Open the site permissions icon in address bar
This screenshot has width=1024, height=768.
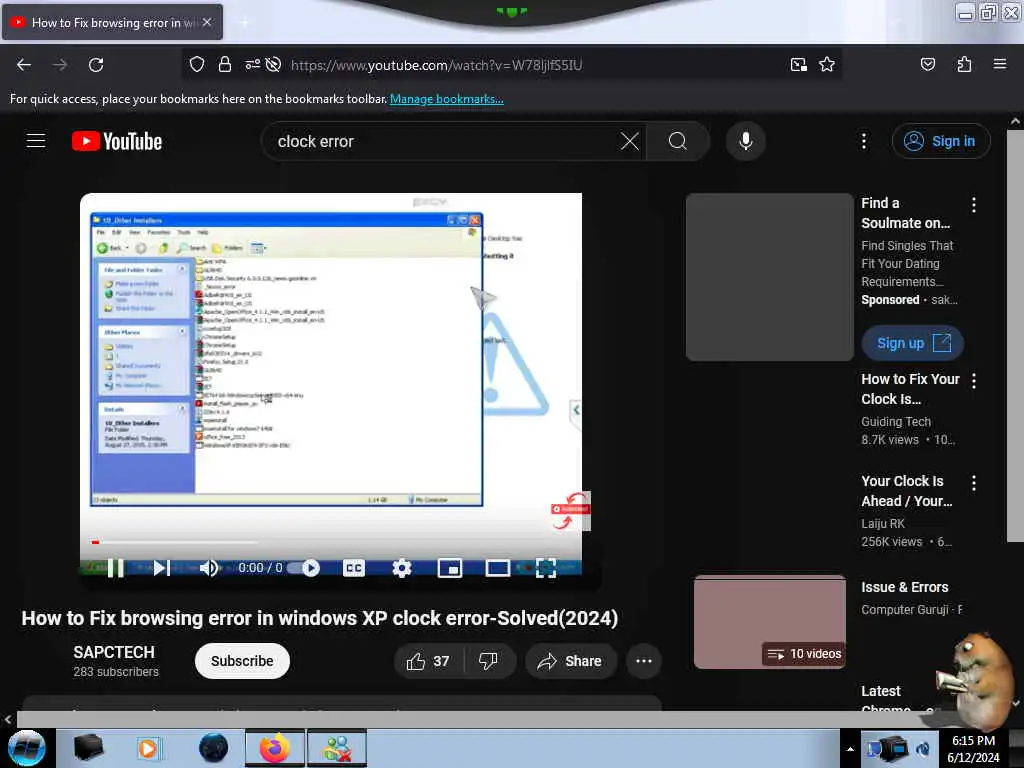(x=252, y=64)
